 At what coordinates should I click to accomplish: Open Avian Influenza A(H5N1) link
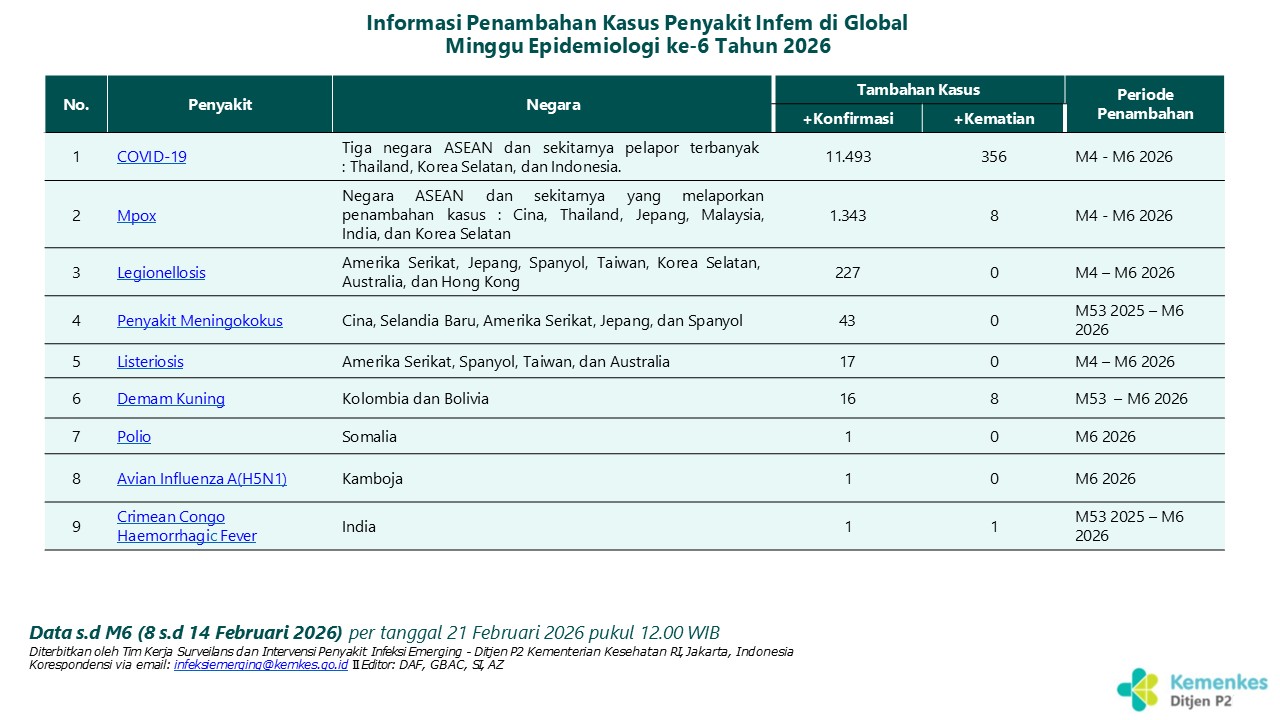[201, 479]
